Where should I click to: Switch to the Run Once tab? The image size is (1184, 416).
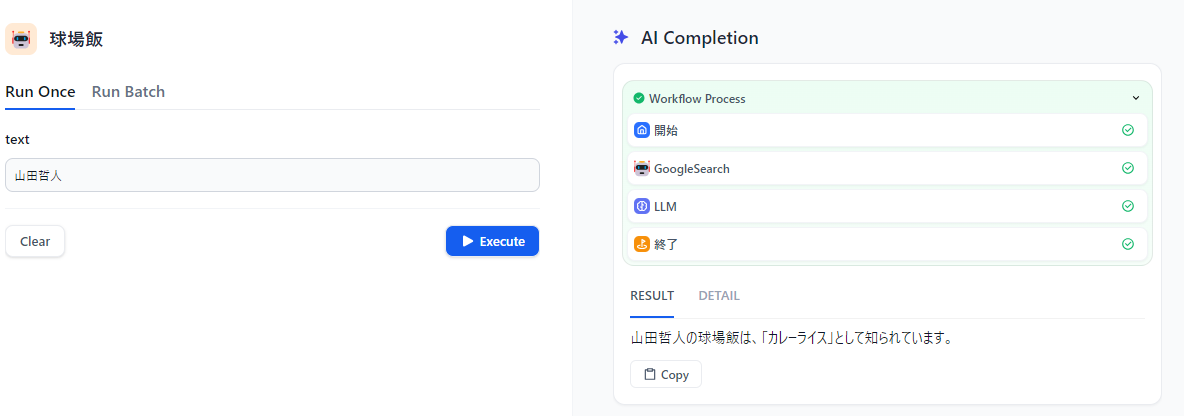[40, 92]
